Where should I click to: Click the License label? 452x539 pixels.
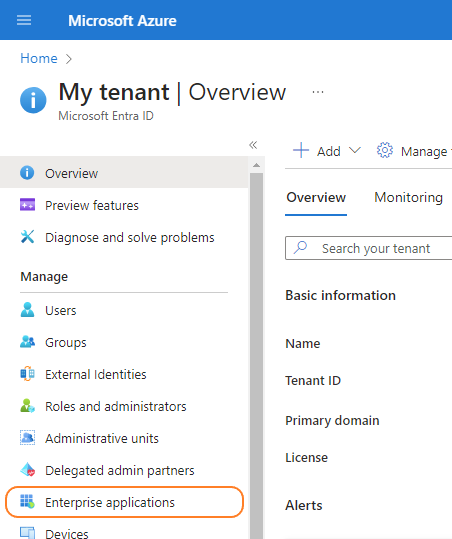click(307, 458)
